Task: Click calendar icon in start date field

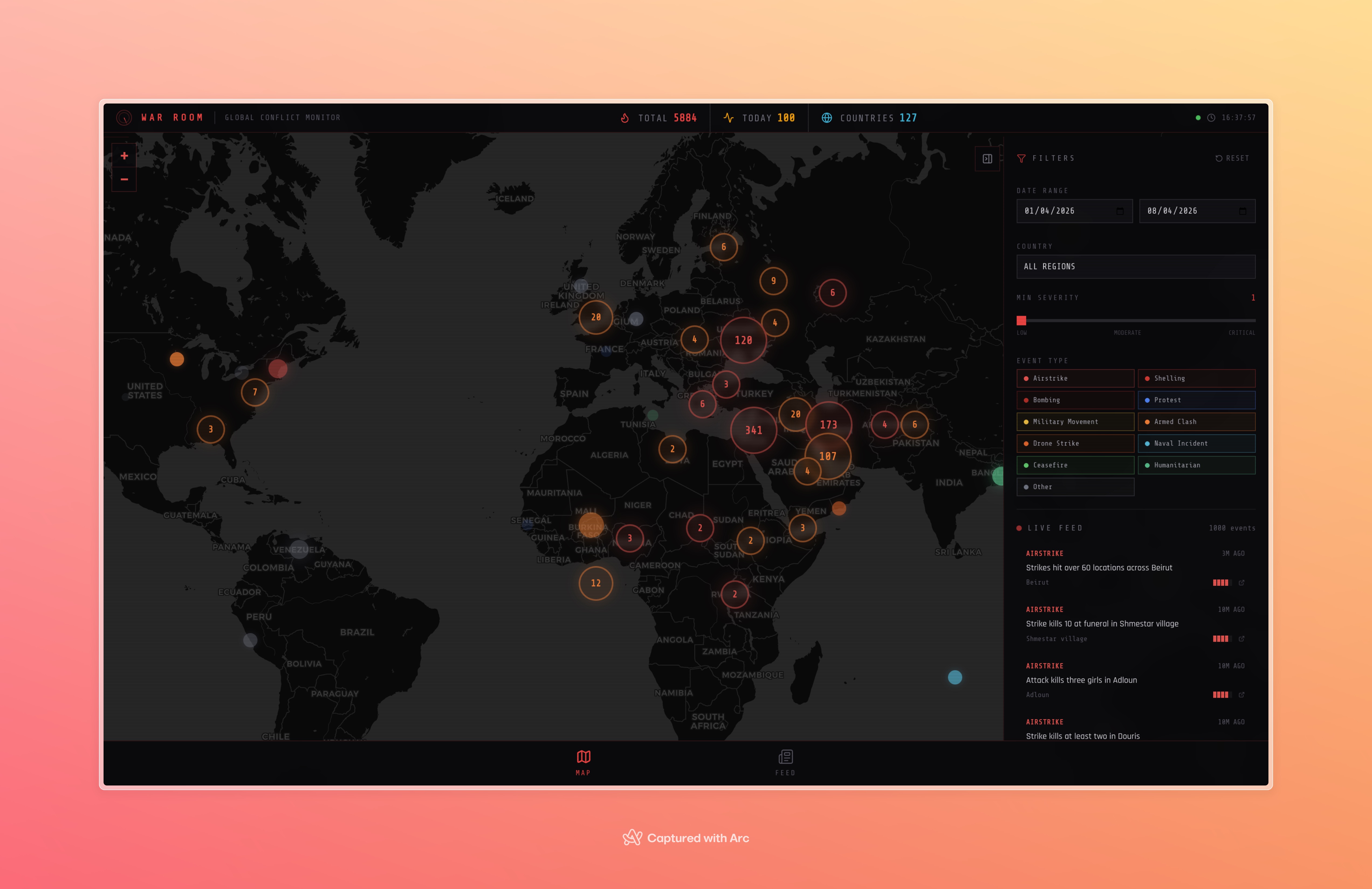Action: 1120,211
